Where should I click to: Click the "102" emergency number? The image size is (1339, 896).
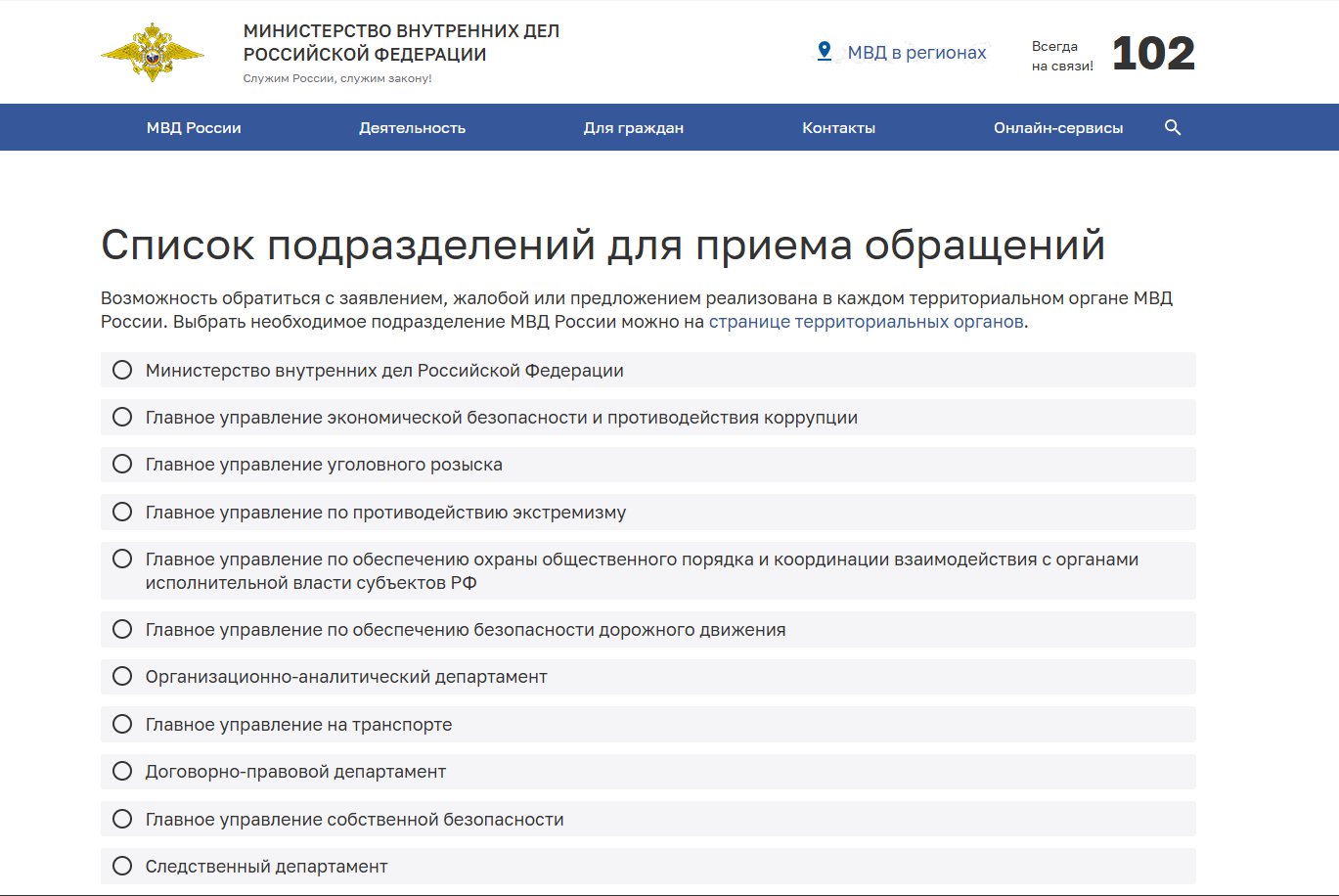click(x=1154, y=54)
